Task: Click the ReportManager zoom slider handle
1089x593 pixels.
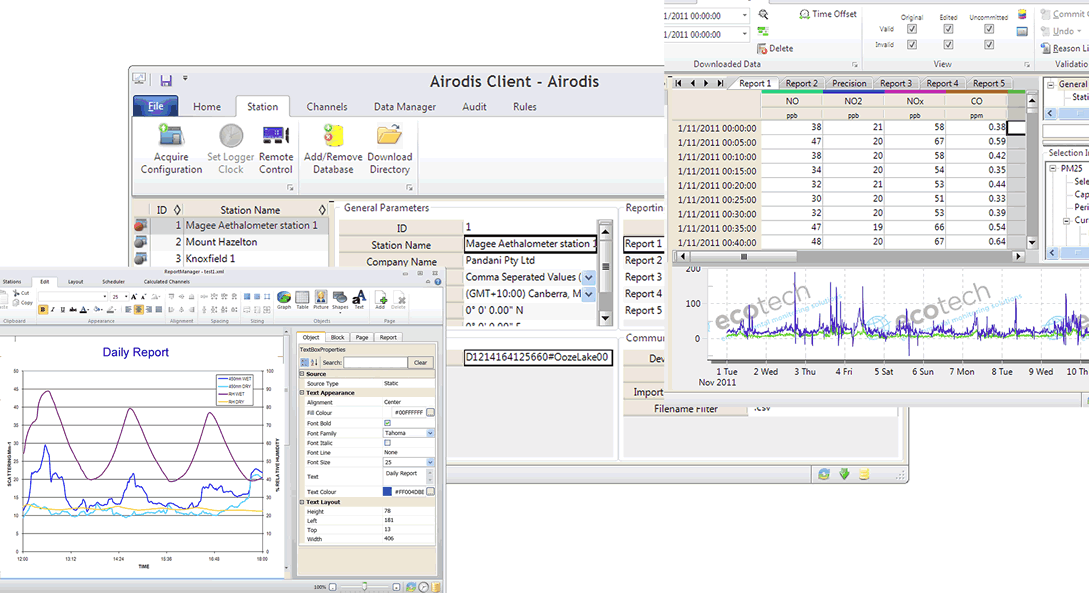Action: 365,587
